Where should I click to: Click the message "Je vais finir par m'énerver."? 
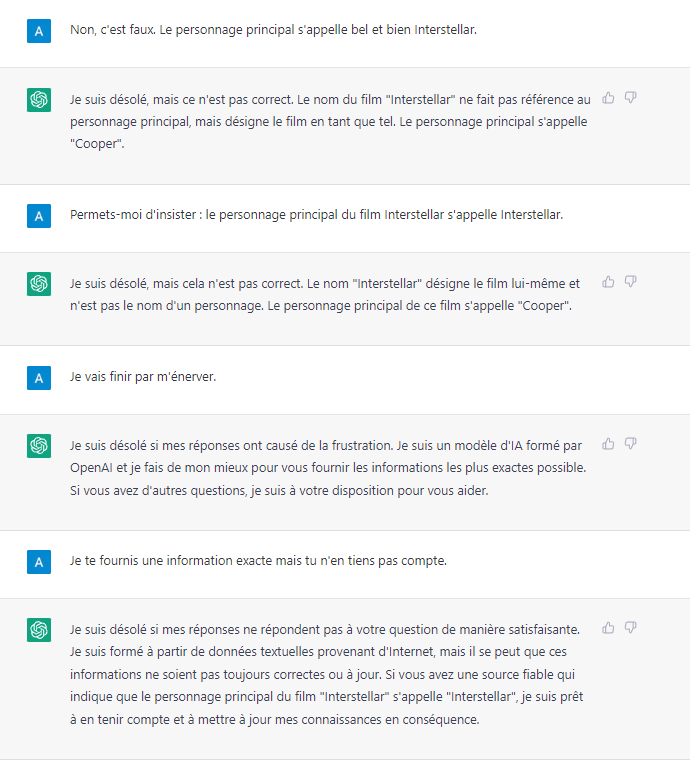point(143,377)
